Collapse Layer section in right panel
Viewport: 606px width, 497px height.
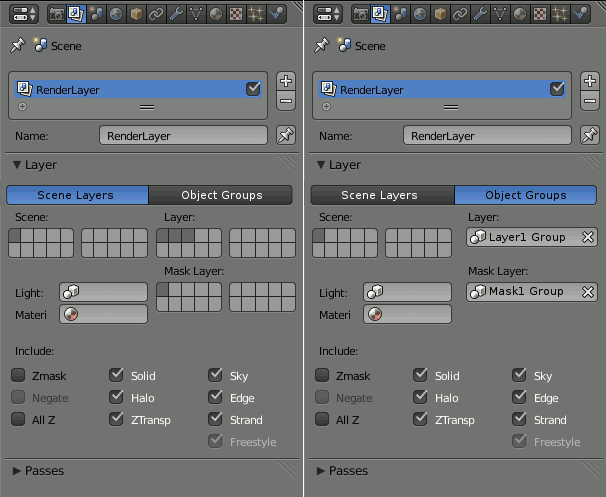click(320, 165)
